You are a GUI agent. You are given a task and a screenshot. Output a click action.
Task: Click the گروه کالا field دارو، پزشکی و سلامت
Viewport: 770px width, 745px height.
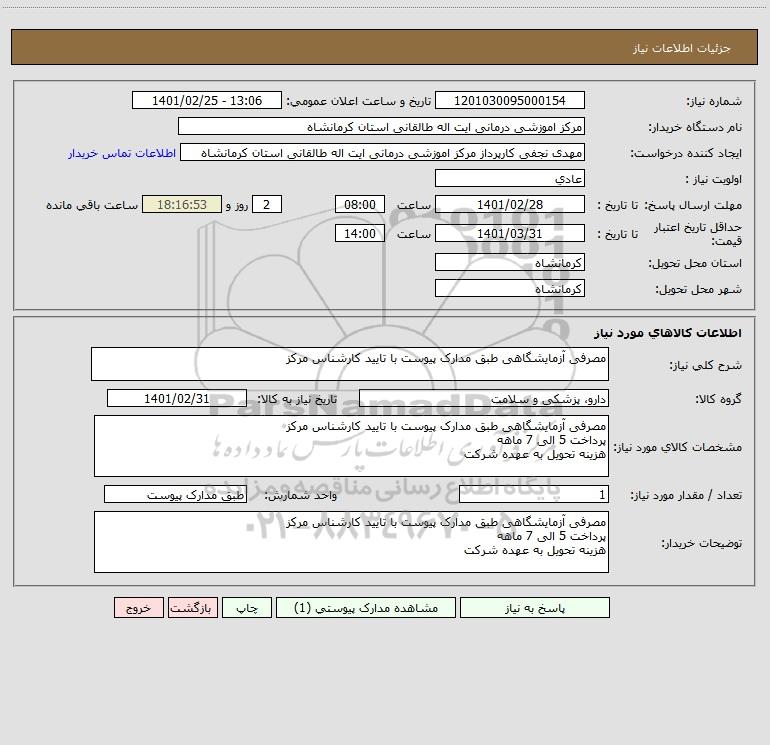tap(484, 398)
